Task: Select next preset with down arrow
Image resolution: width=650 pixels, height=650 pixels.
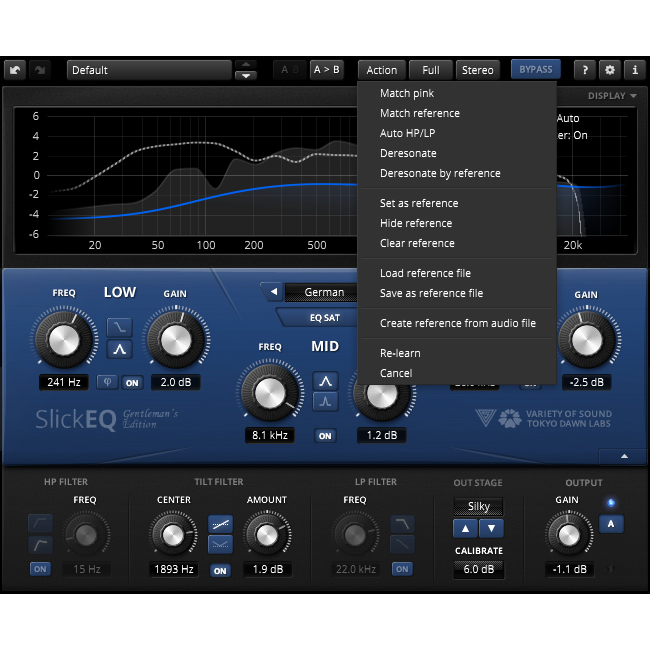Action: pos(246,76)
